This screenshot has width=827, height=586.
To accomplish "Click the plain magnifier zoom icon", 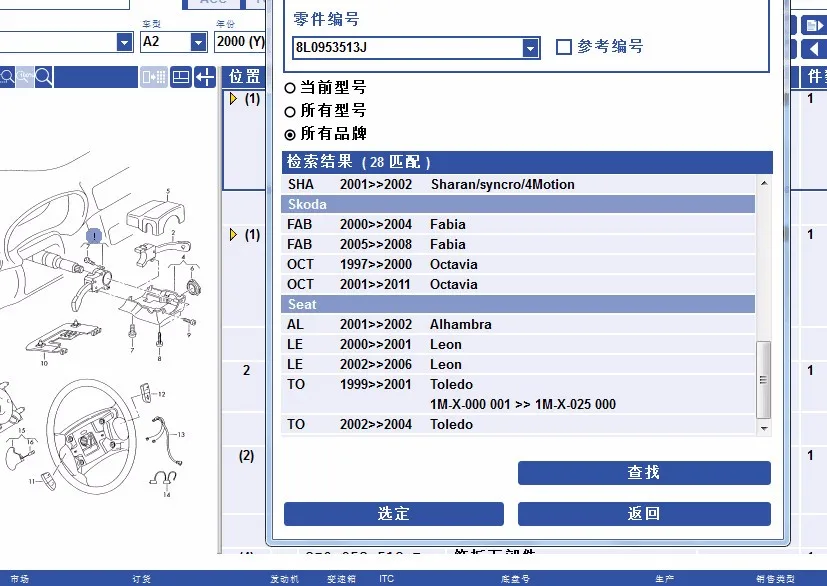I will pyautogui.click(x=43, y=77).
